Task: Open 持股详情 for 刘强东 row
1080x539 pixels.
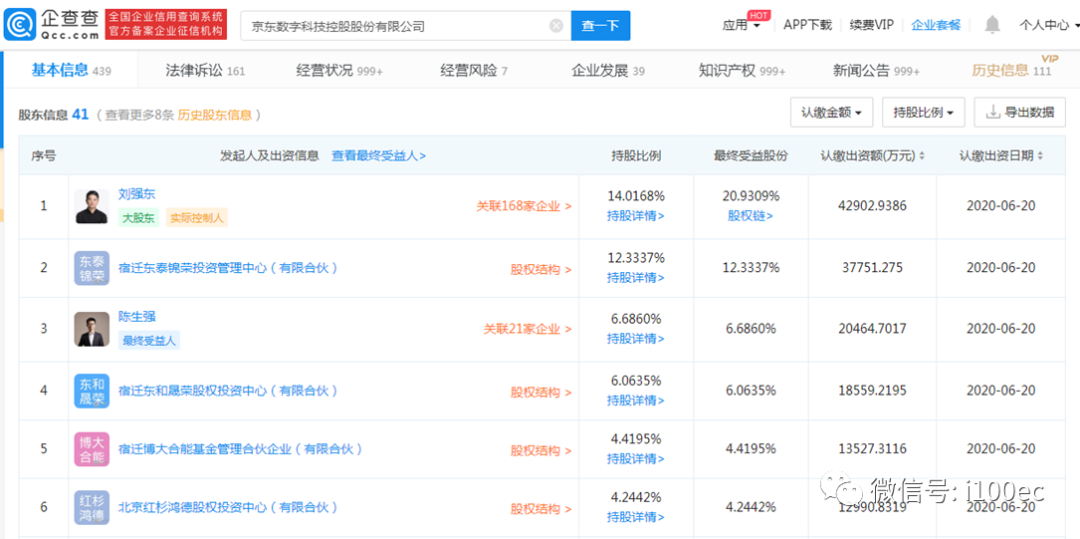Action: pyautogui.click(x=636, y=216)
